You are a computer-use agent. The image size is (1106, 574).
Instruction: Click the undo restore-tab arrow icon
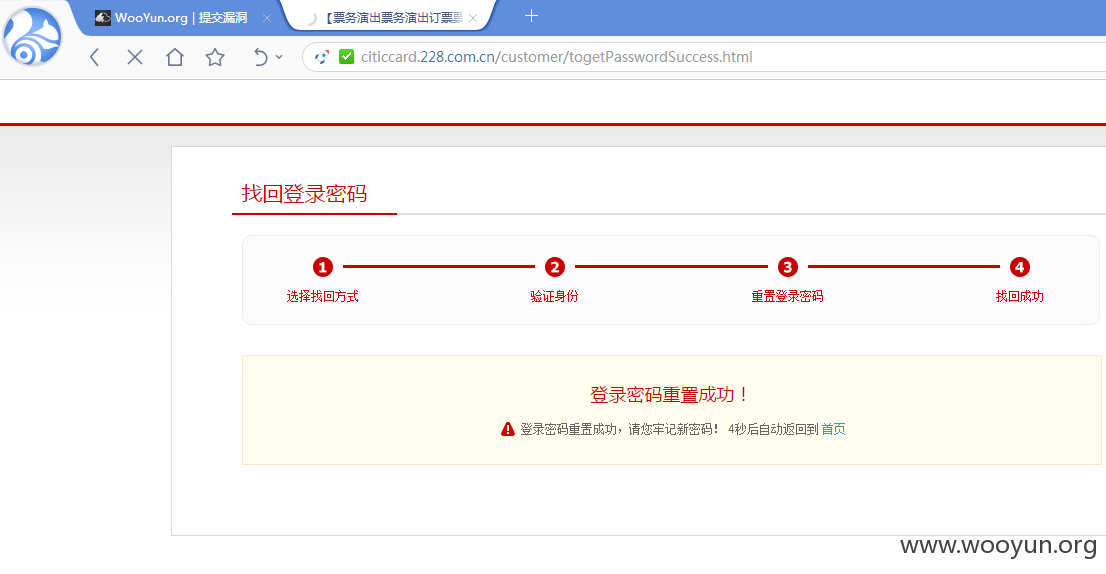[x=260, y=57]
